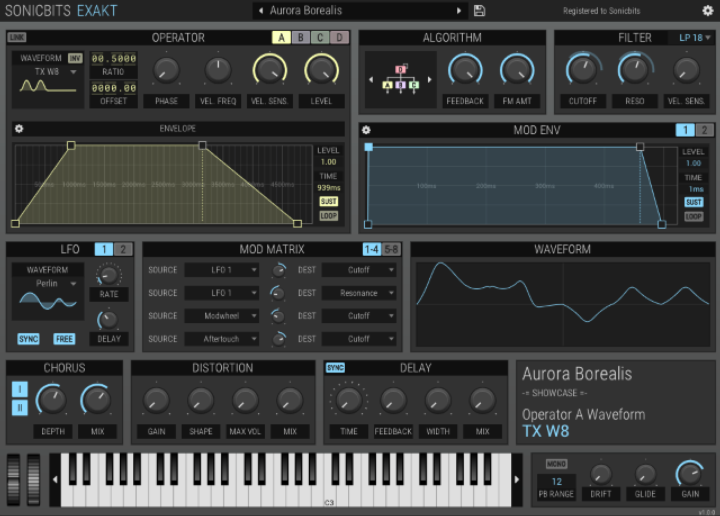This screenshot has width=720, height=516.
Task: Open Modwheel source dropdown
Action: 222,316
